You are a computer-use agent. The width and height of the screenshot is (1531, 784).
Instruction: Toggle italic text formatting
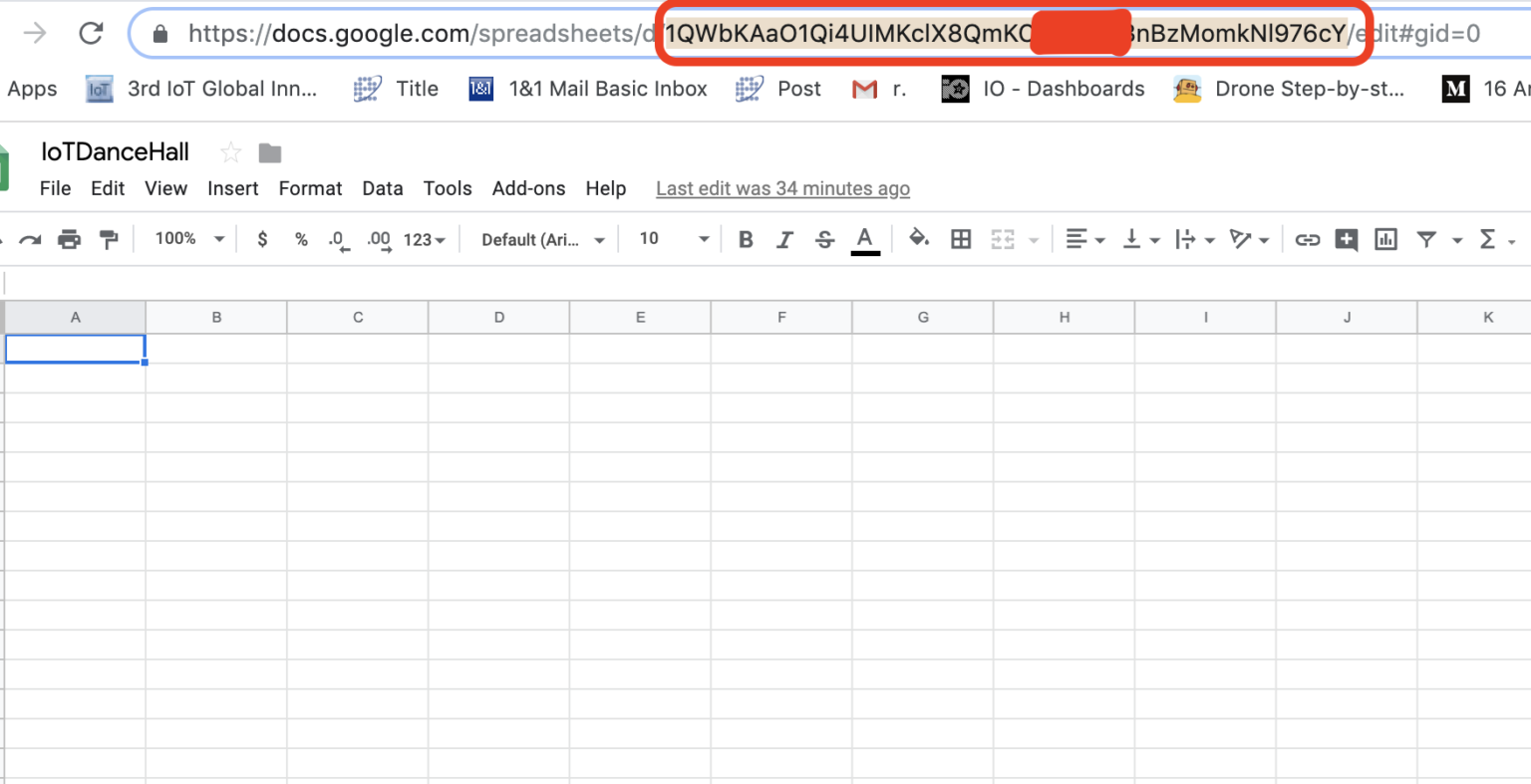(784, 239)
